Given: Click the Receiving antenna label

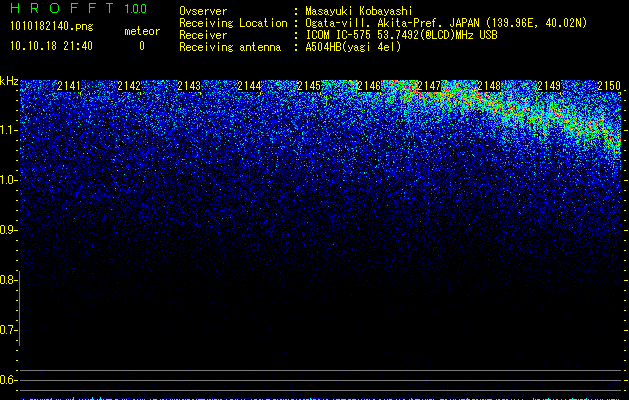Looking at the screenshot, I should pos(230,47).
